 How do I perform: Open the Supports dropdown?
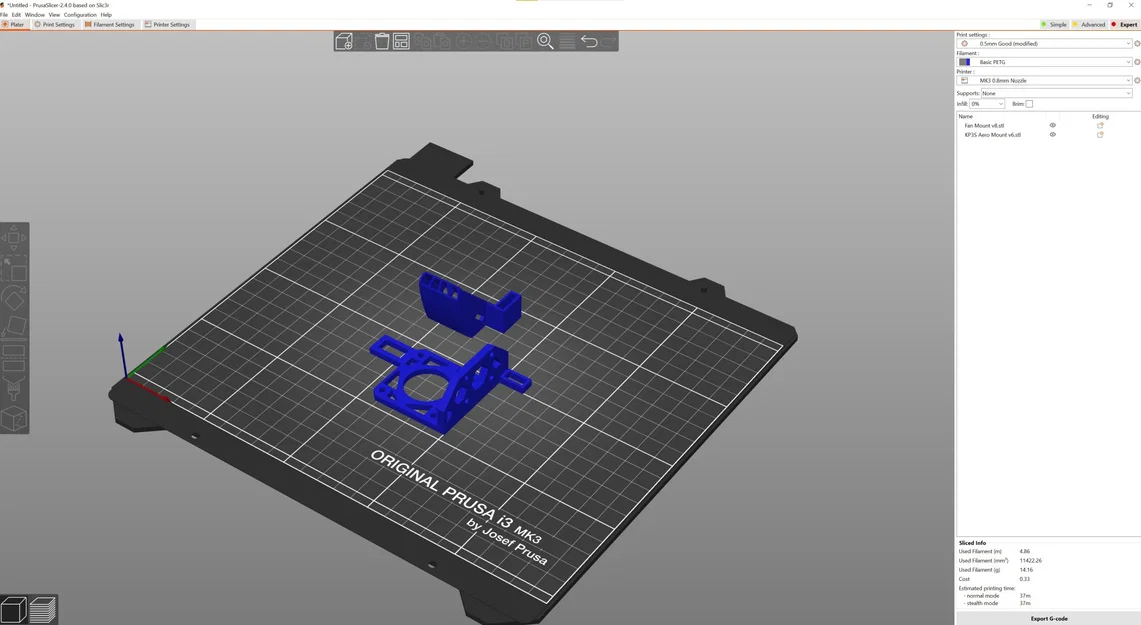(1057, 93)
